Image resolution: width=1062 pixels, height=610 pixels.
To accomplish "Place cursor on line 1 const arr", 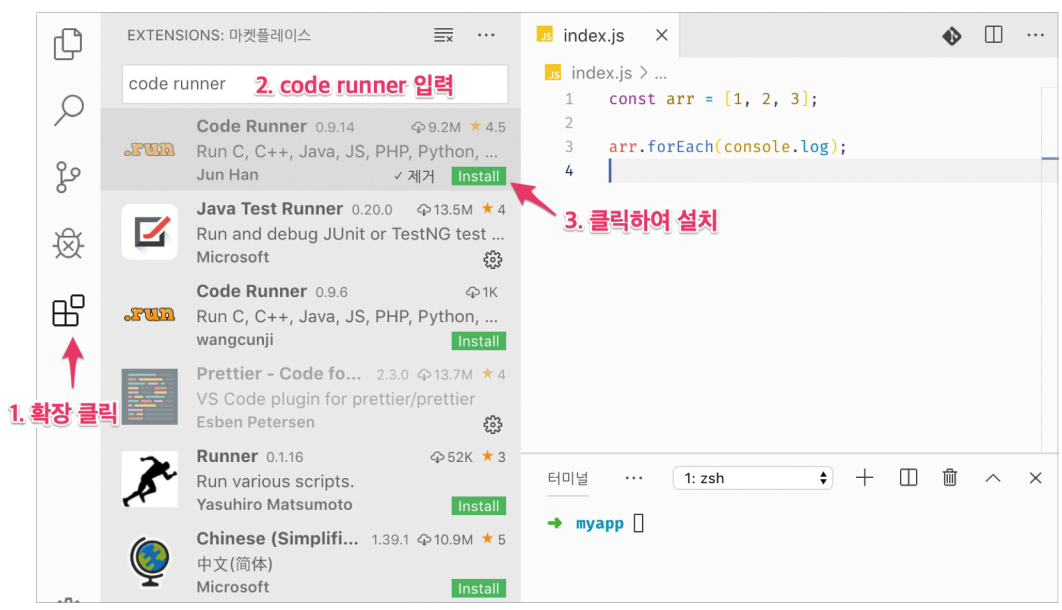I will pyautogui.click(x=713, y=99).
